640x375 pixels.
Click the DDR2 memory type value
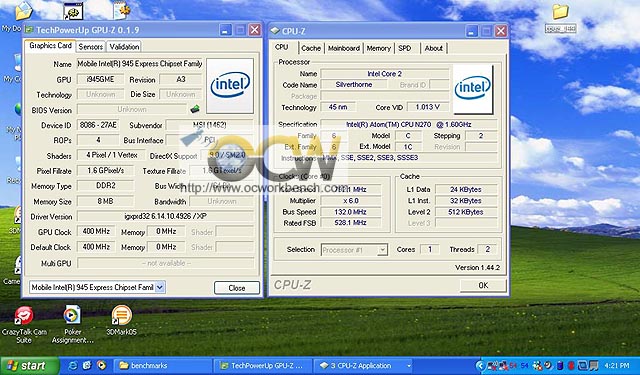click(105, 186)
